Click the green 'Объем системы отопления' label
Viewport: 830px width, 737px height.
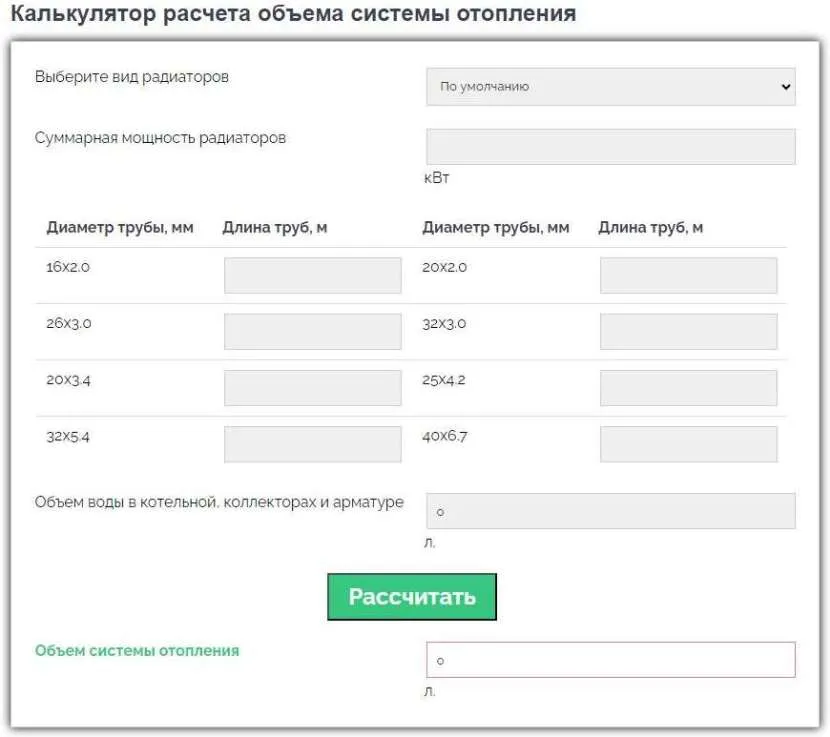point(137,650)
